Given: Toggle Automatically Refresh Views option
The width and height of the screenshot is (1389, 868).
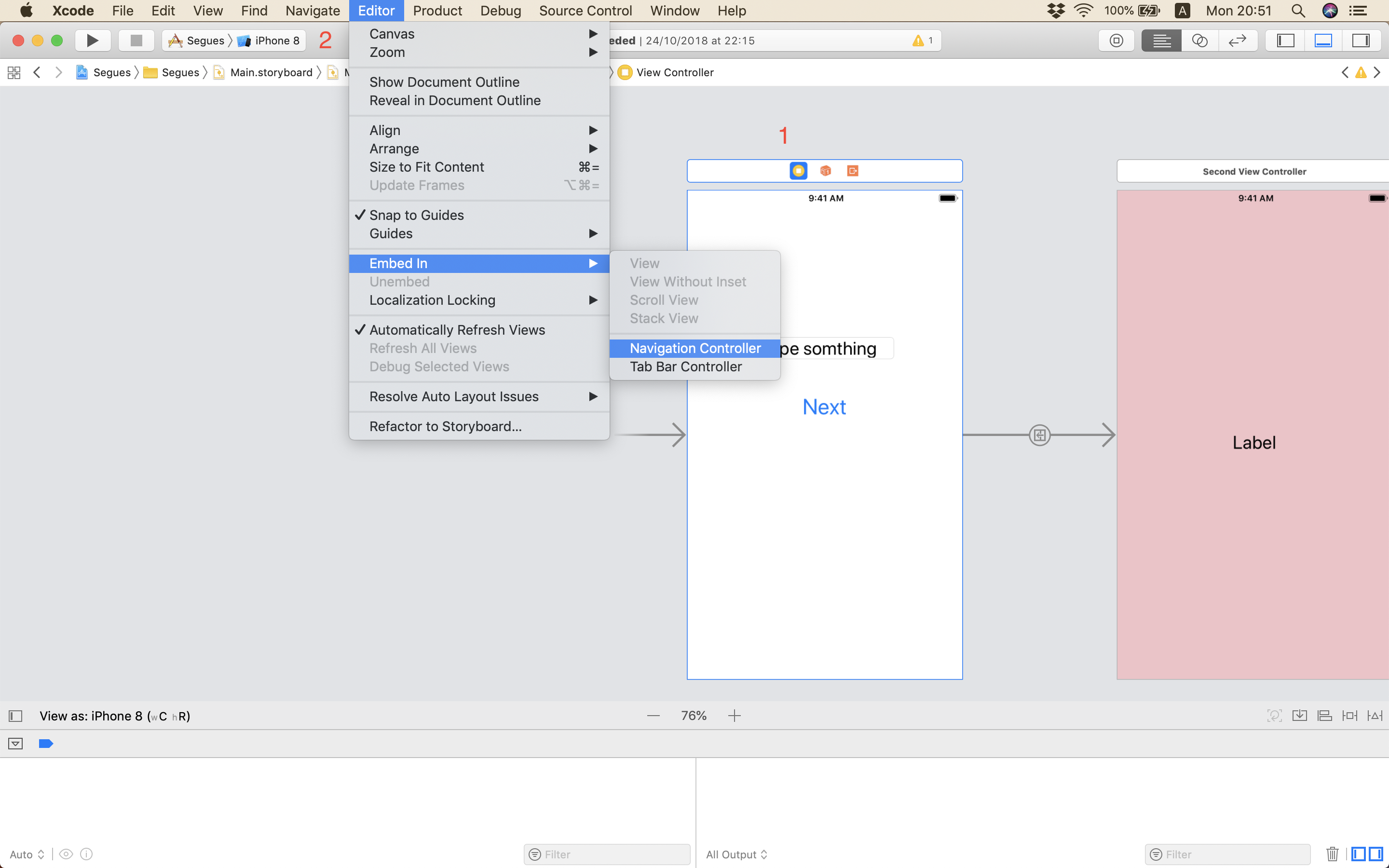Looking at the screenshot, I should click(x=457, y=329).
